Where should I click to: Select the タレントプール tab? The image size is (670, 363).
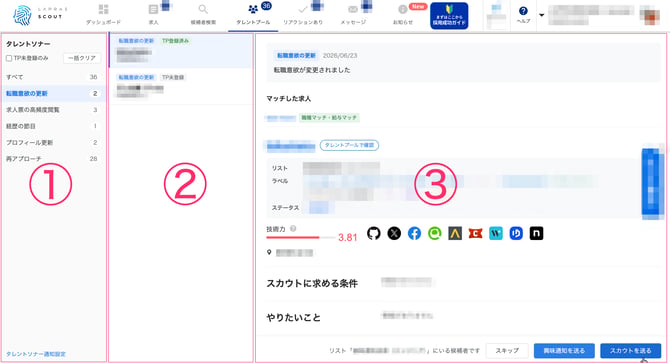click(x=253, y=15)
